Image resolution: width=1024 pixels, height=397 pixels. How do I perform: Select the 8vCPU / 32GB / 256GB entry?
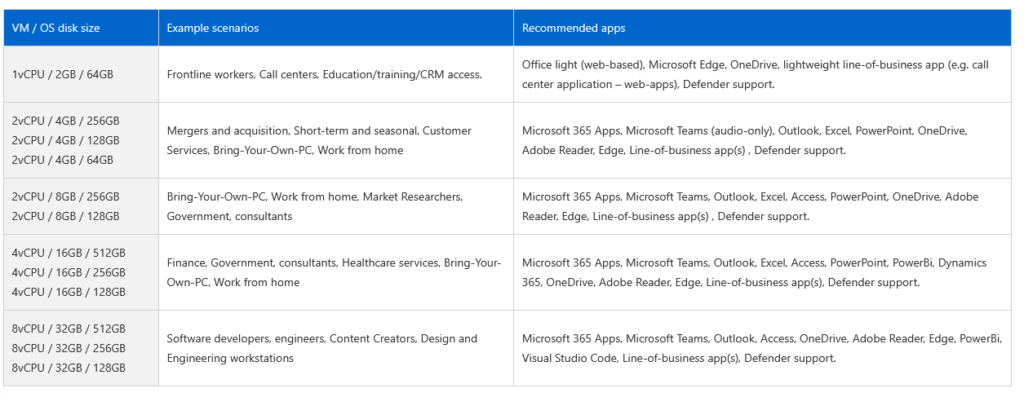tap(69, 348)
